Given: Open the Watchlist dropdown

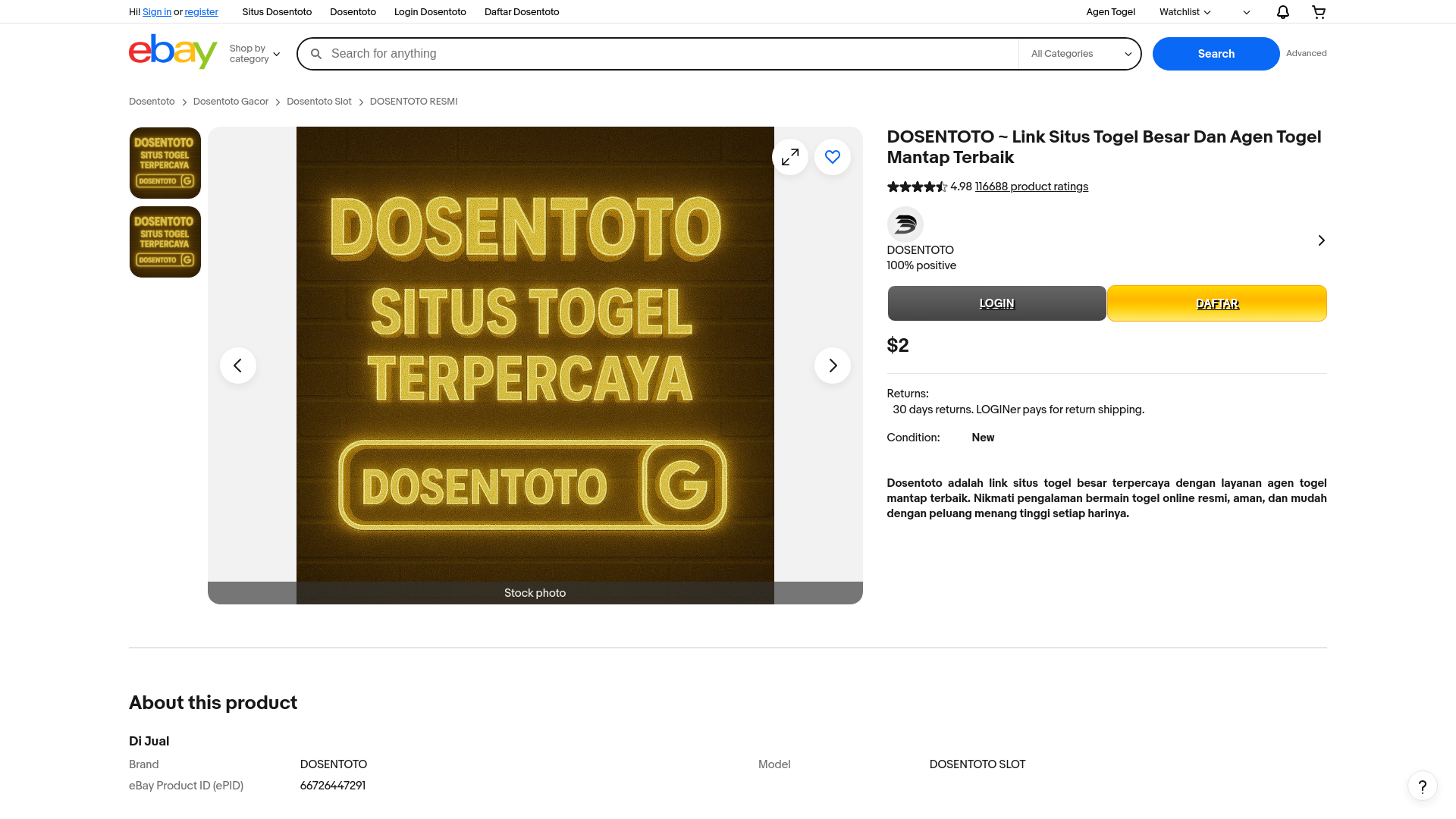Looking at the screenshot, I should (x=1185, y=12).
